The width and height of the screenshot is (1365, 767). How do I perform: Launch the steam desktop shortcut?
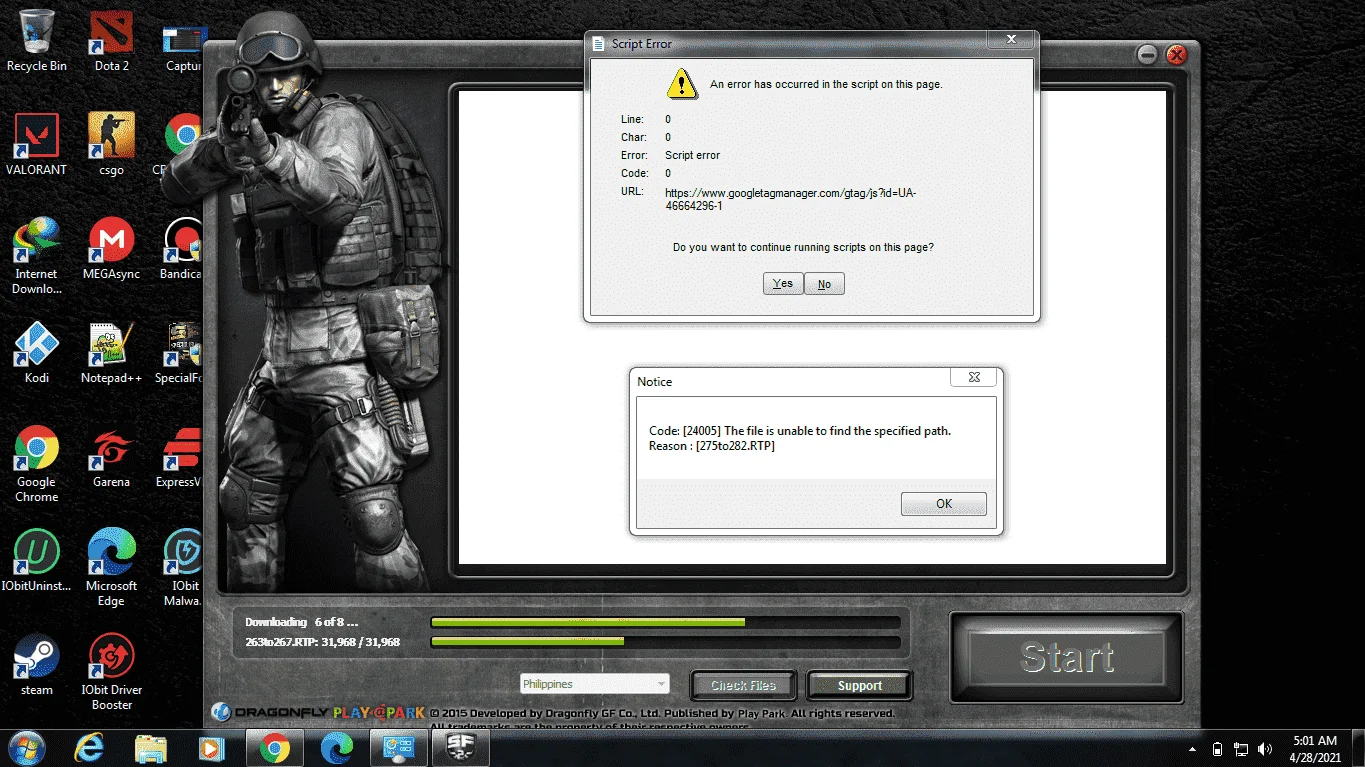[37, 664]
